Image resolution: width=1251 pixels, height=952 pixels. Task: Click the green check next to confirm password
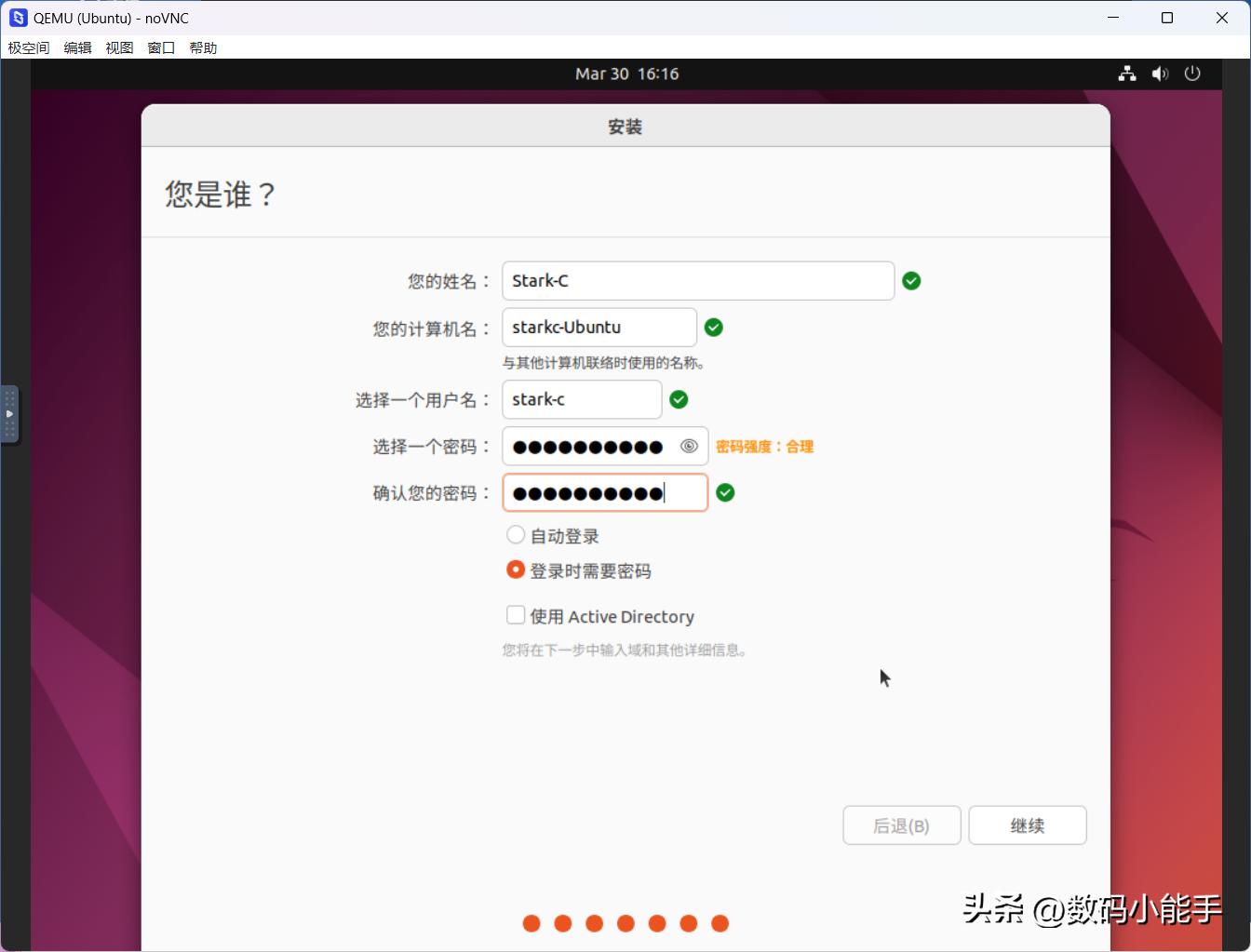(x=726, y=493)
